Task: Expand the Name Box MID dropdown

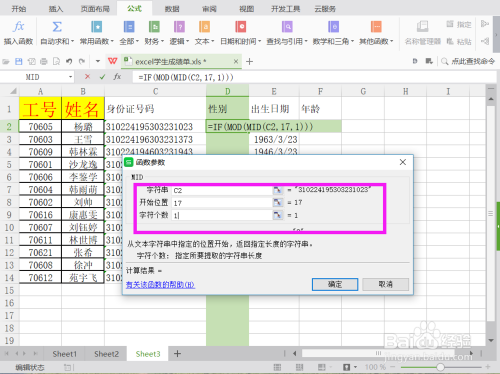Action: (x=70, y=77)
